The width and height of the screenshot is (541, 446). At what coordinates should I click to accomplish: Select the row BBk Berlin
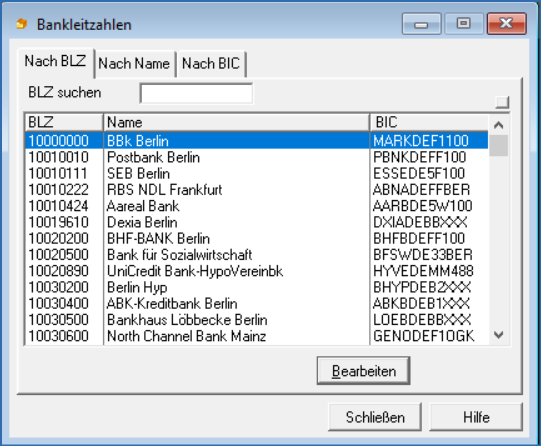[x=257, y=141]
